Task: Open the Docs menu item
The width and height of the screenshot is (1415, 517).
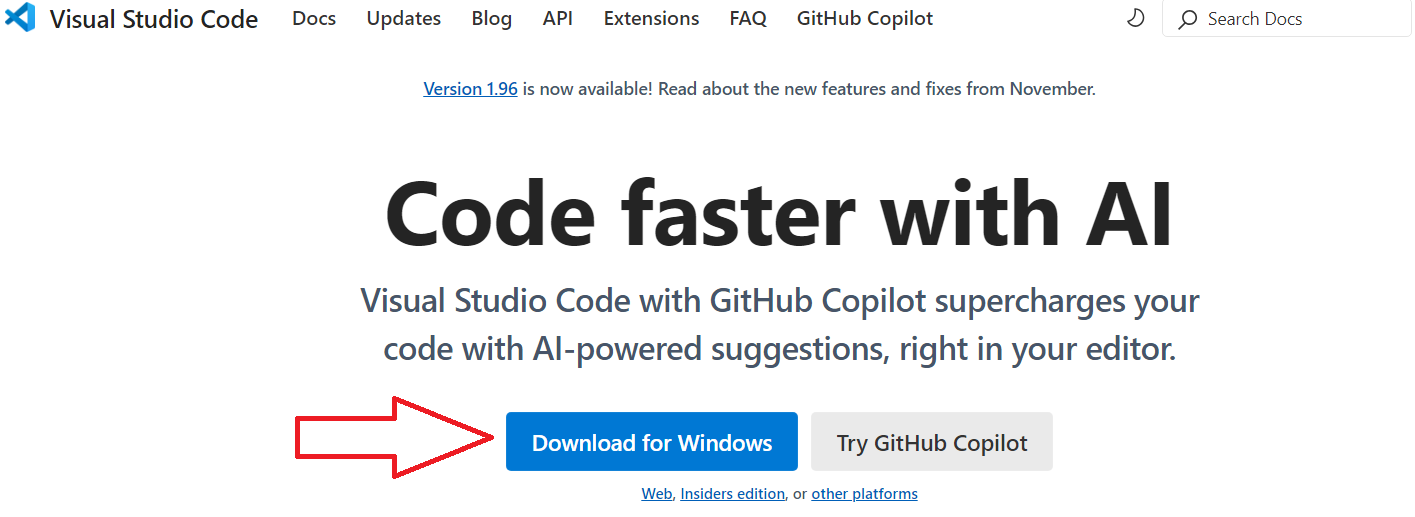Action: [x=314, y=18]
